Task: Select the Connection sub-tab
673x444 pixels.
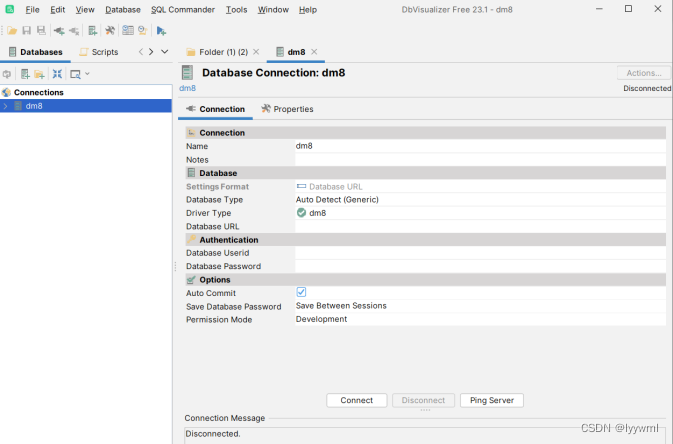Action: pos(215,109)
